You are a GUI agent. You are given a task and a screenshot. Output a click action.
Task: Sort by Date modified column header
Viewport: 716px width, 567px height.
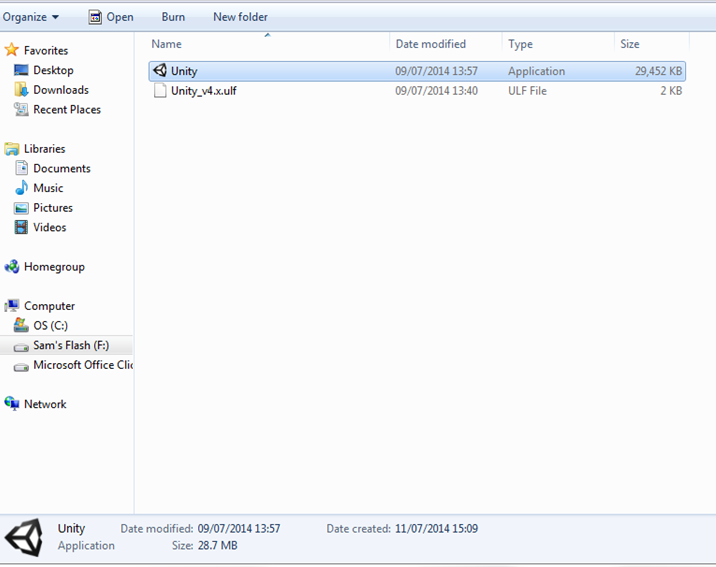click(431, 44)
